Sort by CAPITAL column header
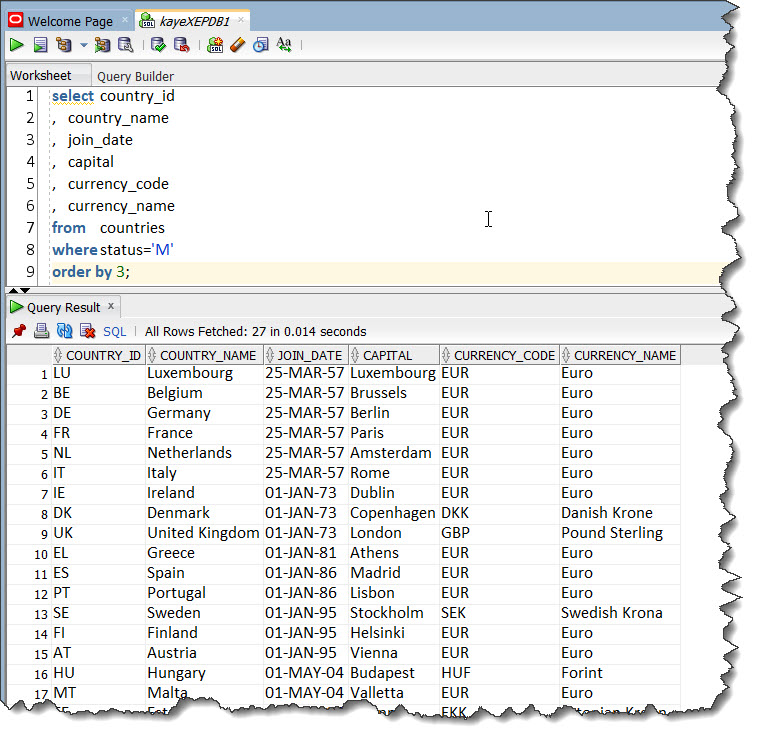This screenshot has height=743, width=763. [x=394, y=355]
